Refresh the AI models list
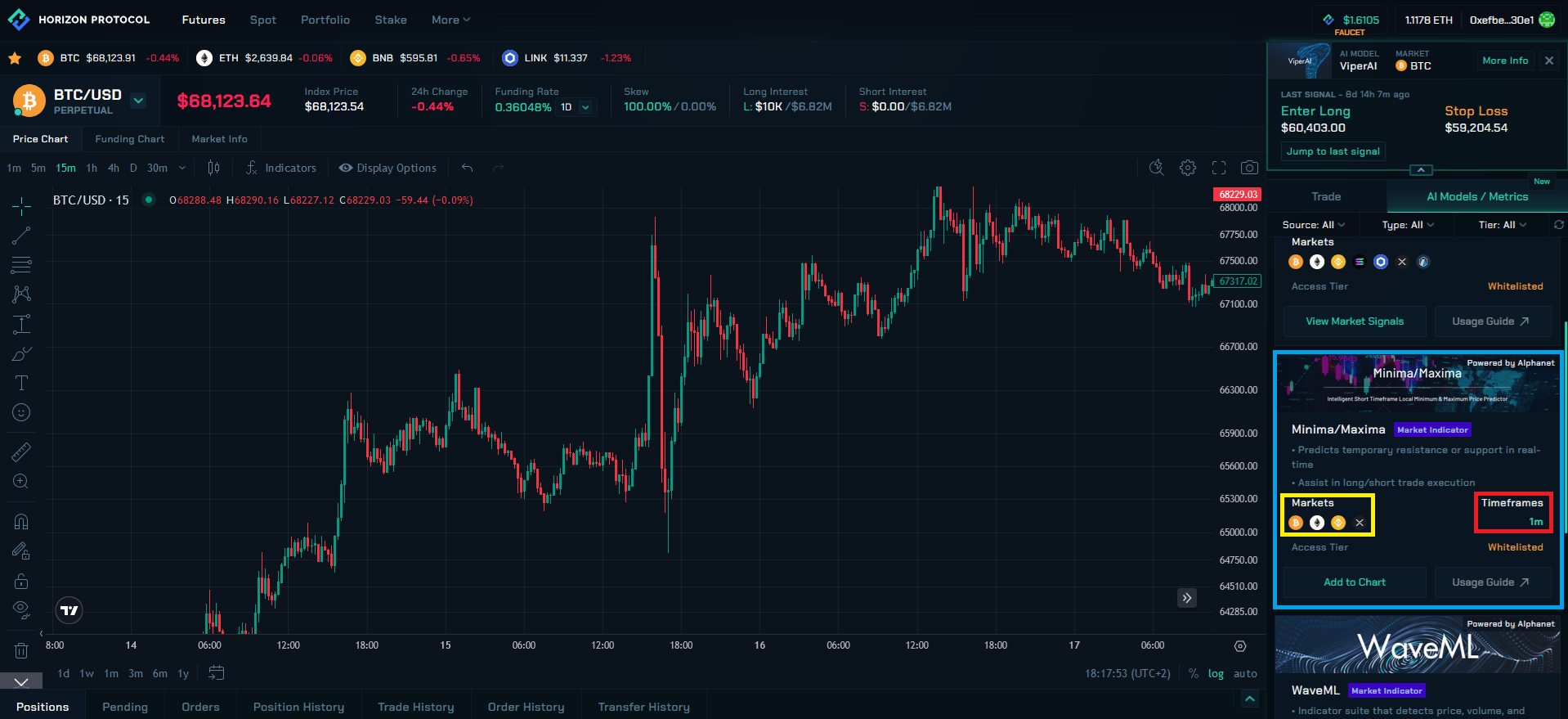The width and height of the screenshot is (1568, 719). [x=1559, y=225]
